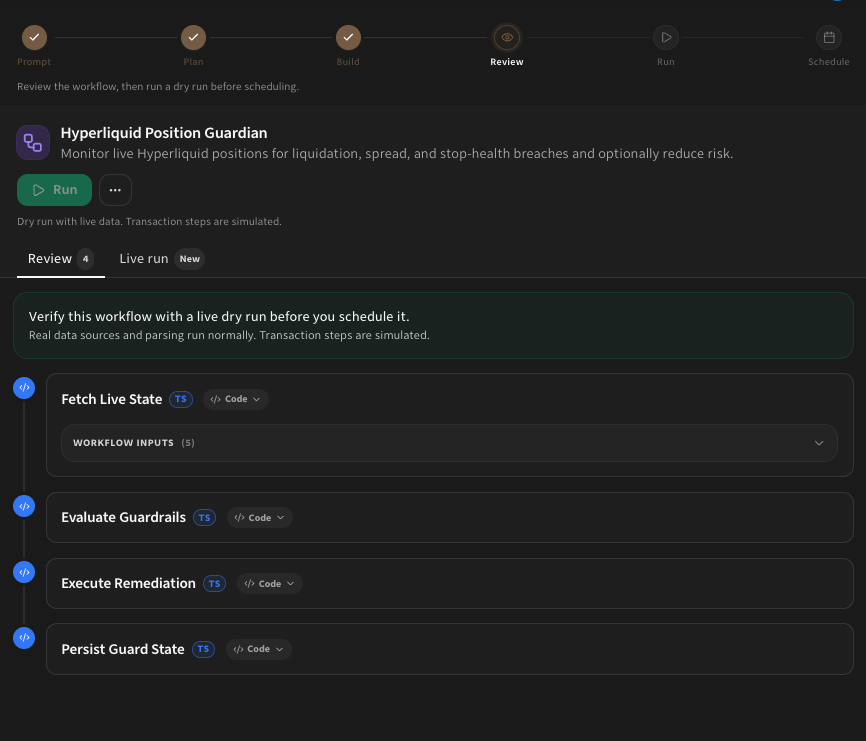Screen dimensions: 866x741
Task: Open the Code dropdown for Persist Guard State
Action: (x=258, y=649)
